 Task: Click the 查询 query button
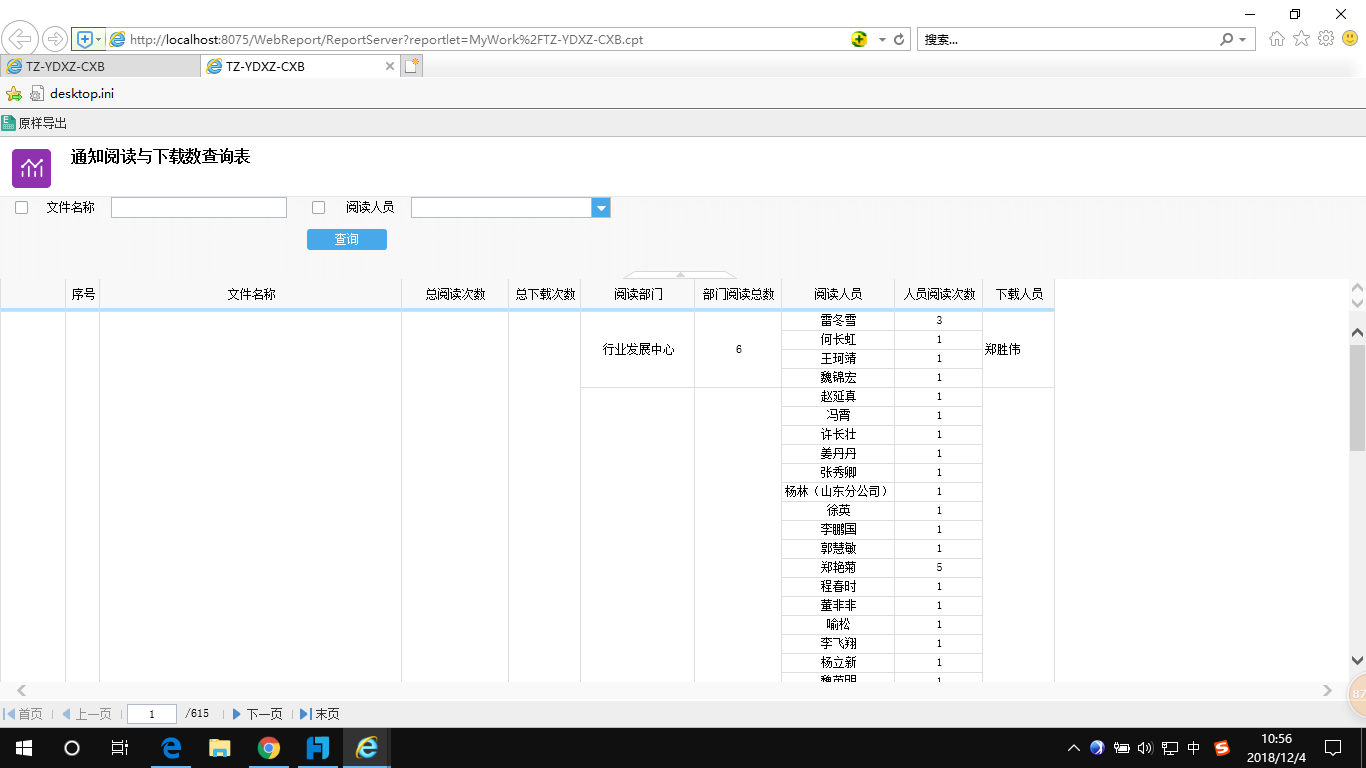[346, 240]
